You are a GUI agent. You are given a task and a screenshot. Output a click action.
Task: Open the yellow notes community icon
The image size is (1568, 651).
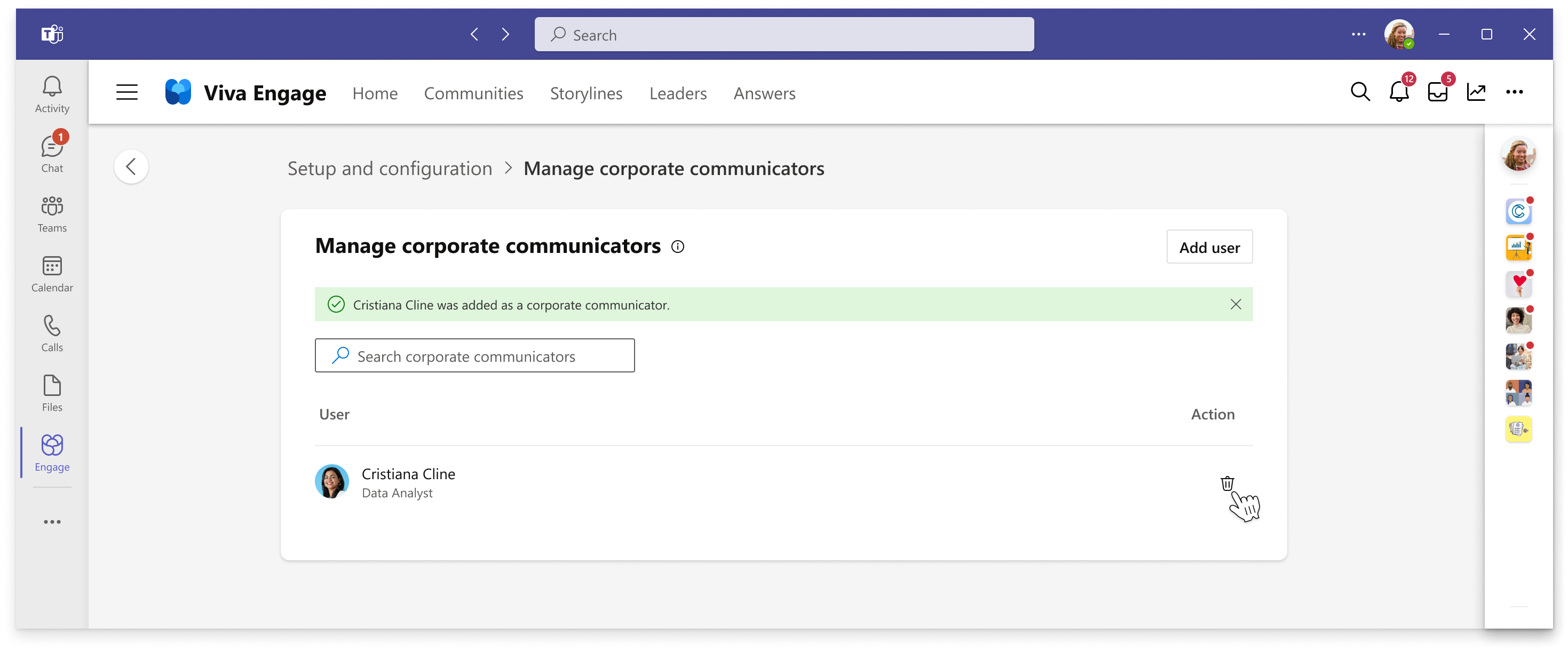coord(1518,429)
